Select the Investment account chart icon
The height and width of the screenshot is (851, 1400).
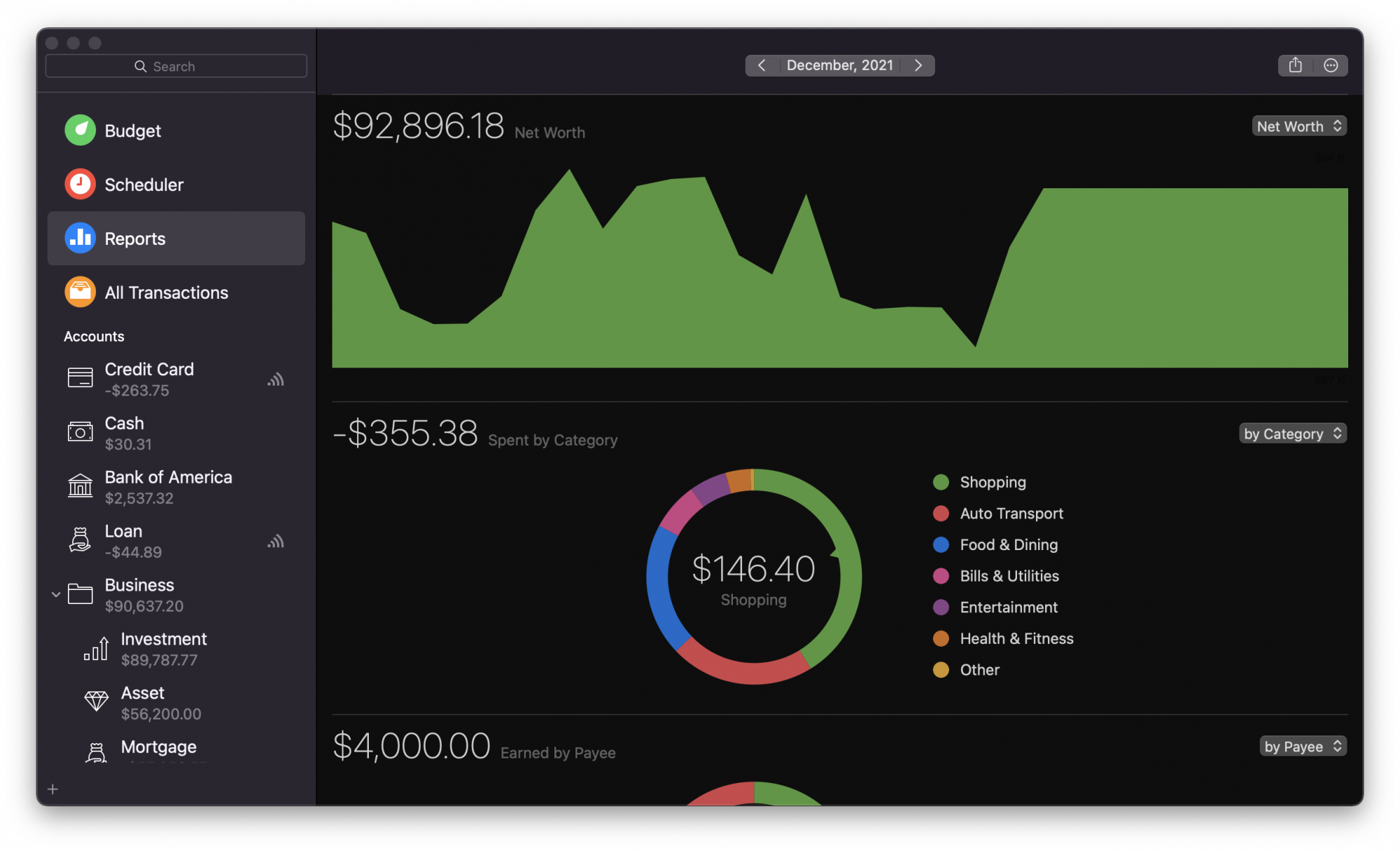click(97, 648)
